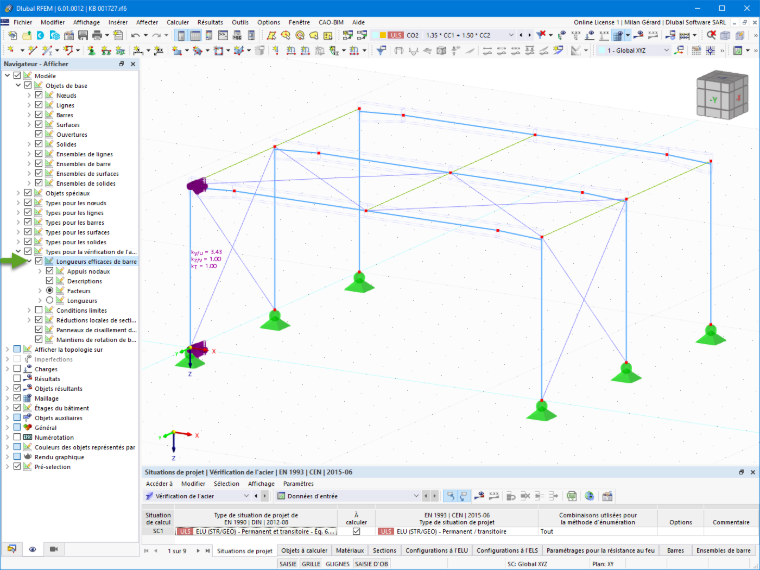Switch to the Matériaux tab
This screenshot has height=570, width=760.
pos(349,550)
